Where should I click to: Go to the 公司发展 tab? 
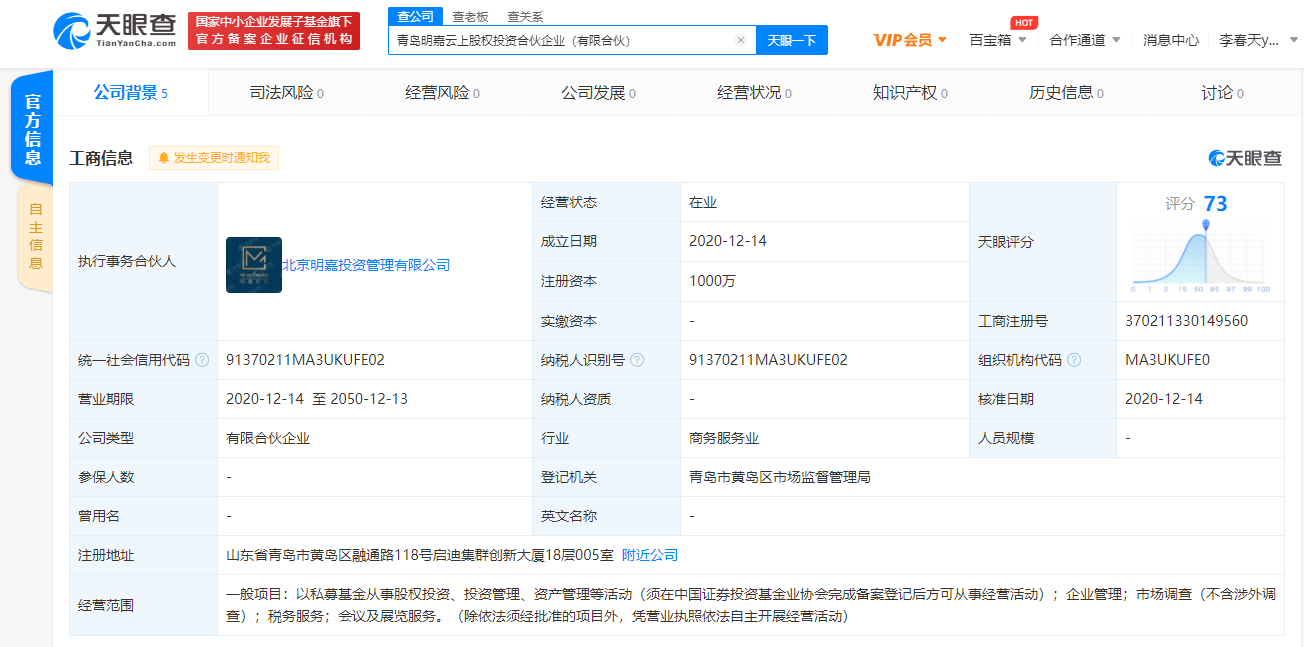click(598, 93)
